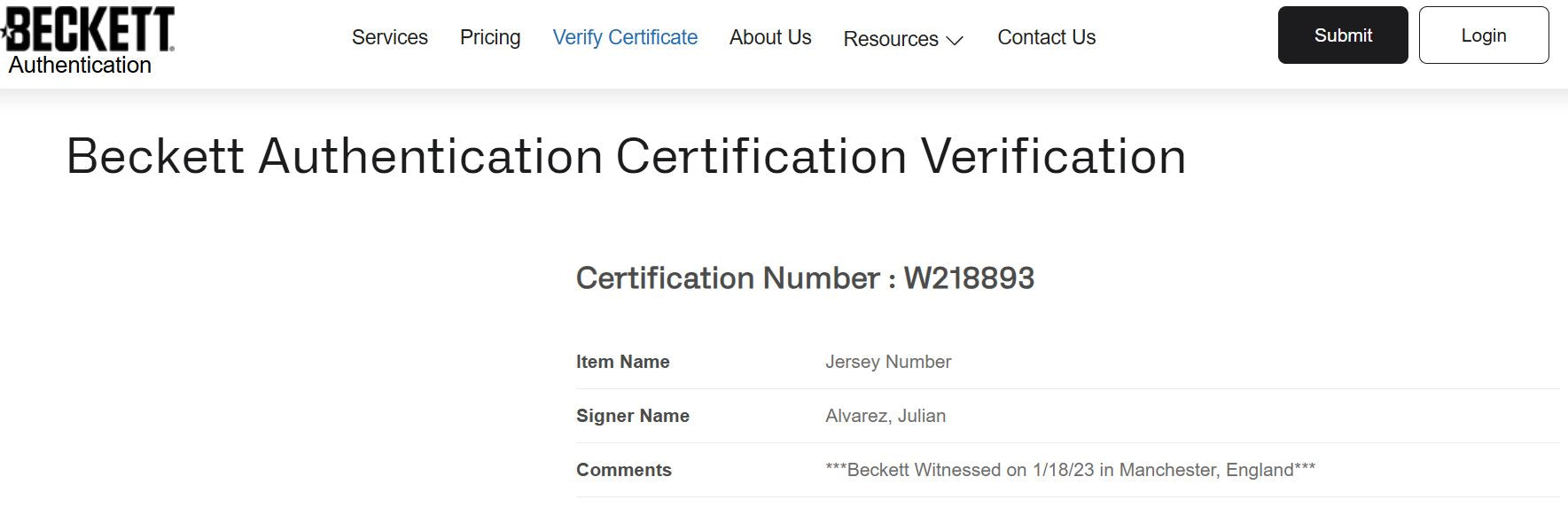
Task: Click the Login button
Action: click(1483, 35)
